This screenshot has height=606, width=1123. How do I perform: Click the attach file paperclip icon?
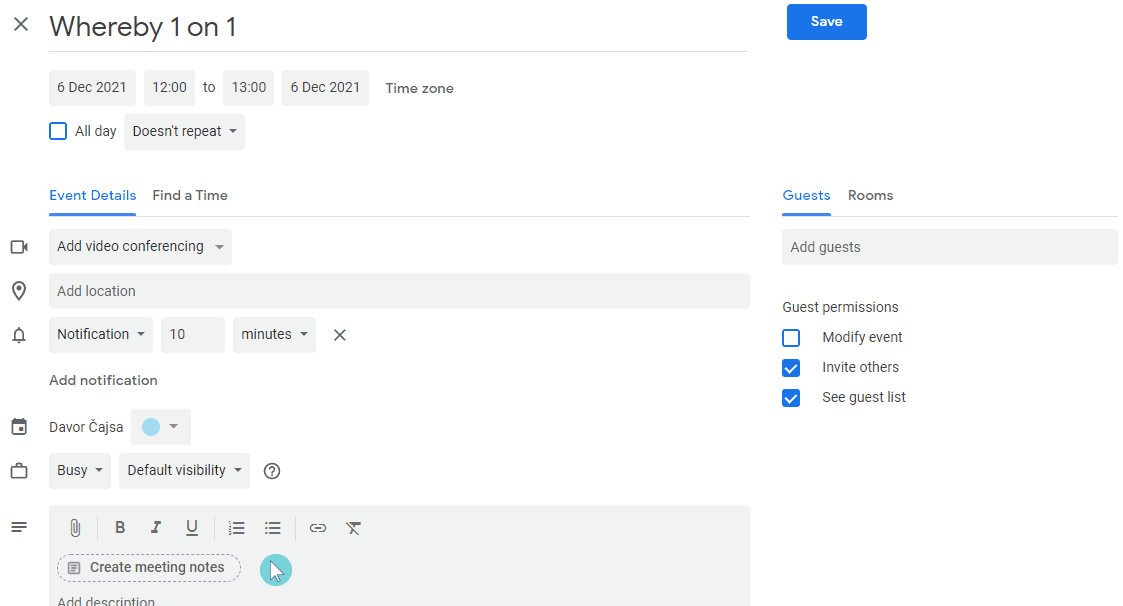click(75, 528)
